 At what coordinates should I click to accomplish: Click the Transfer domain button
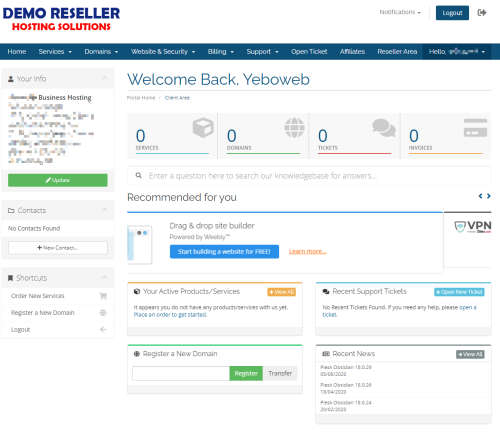(x=280, y=373)
